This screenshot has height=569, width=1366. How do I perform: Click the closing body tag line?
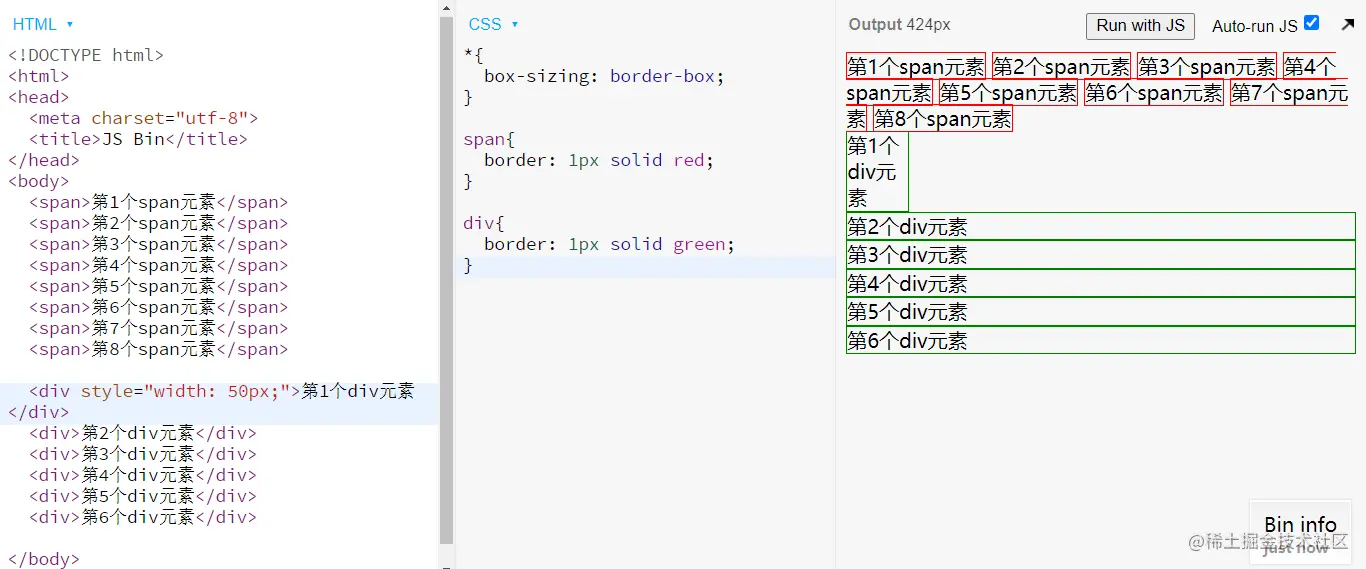click(43, 559)
